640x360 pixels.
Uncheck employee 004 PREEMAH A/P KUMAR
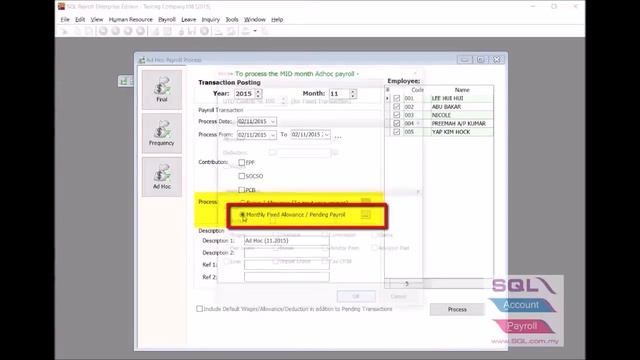396,123
